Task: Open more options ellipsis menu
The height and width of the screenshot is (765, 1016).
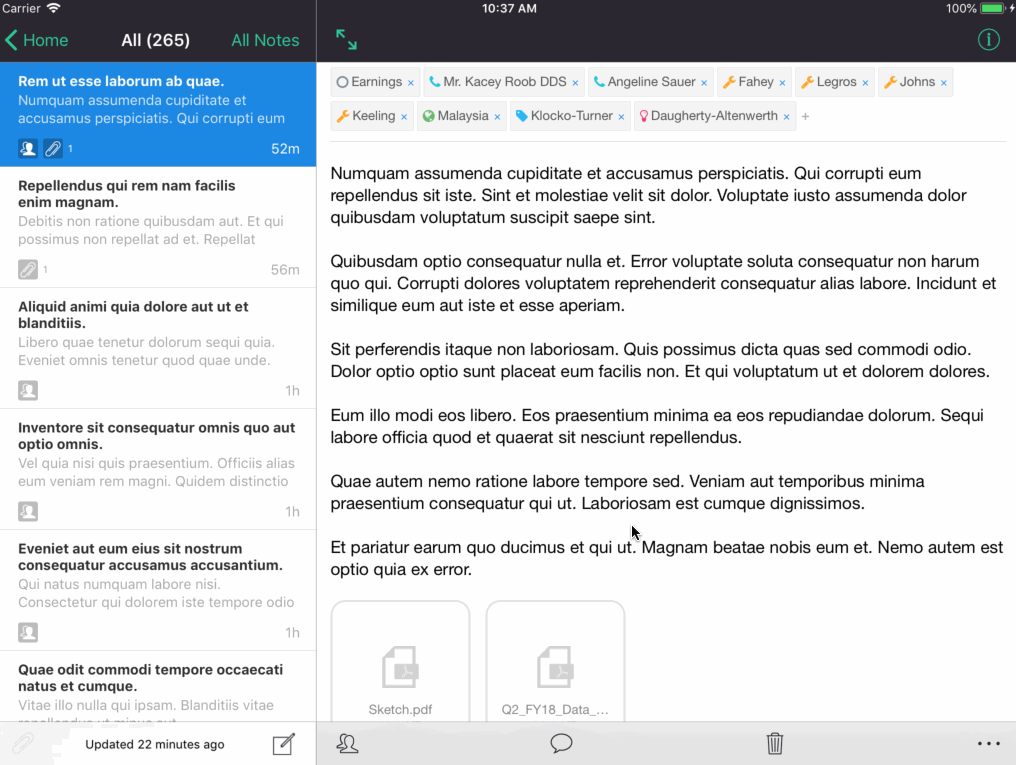Action: (x=989, y=744)
